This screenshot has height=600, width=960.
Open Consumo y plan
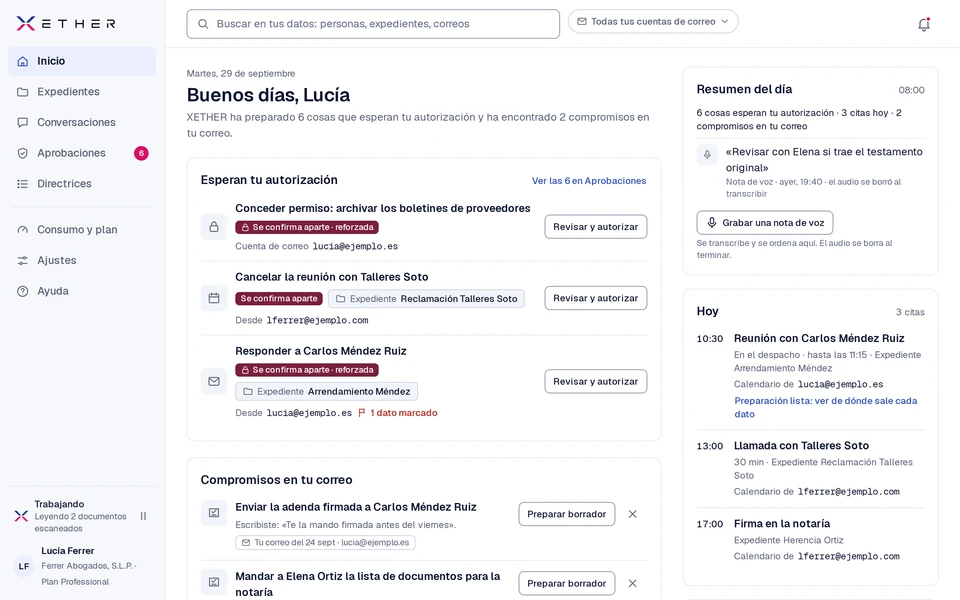coord(82,230)
